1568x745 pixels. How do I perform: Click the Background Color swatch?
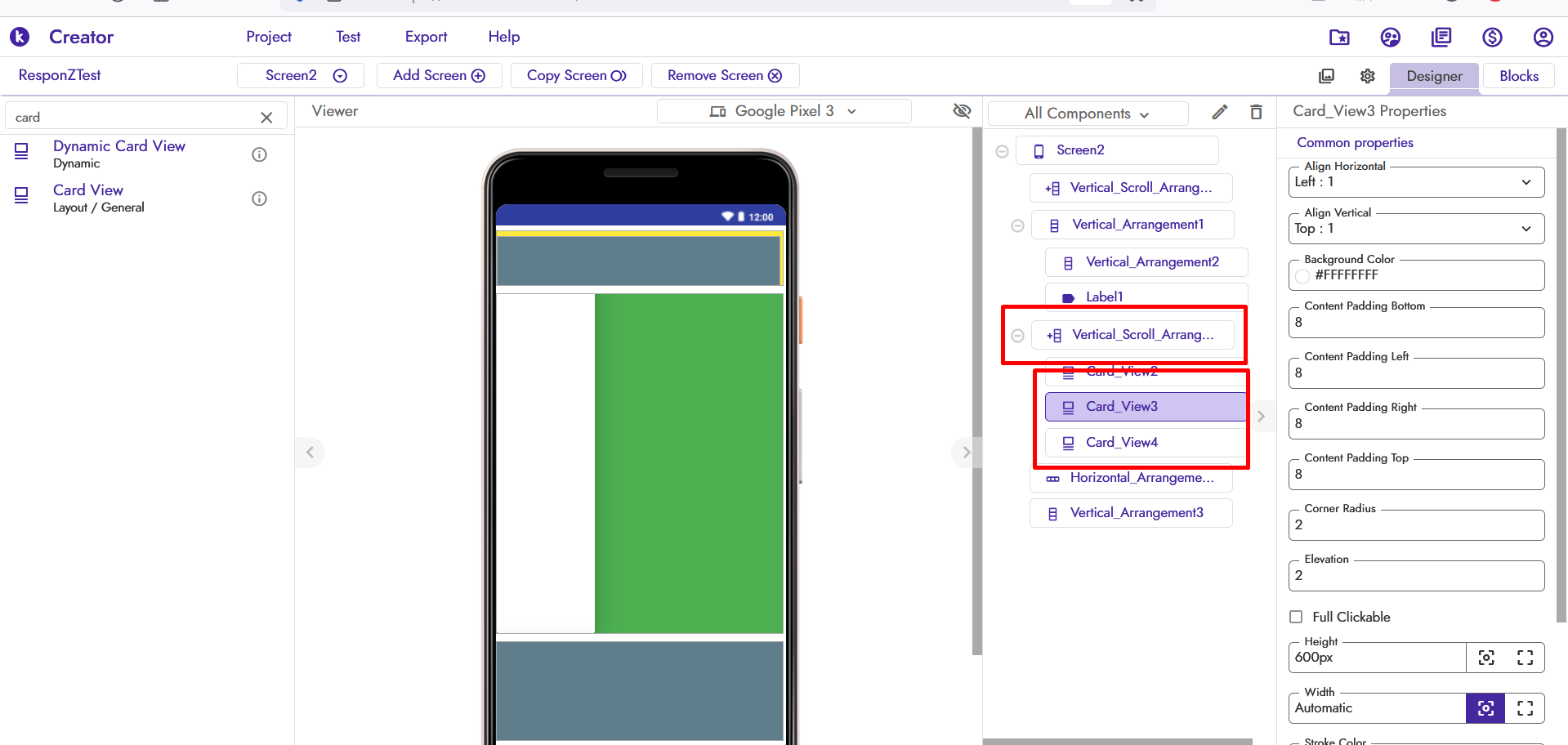1302,276
